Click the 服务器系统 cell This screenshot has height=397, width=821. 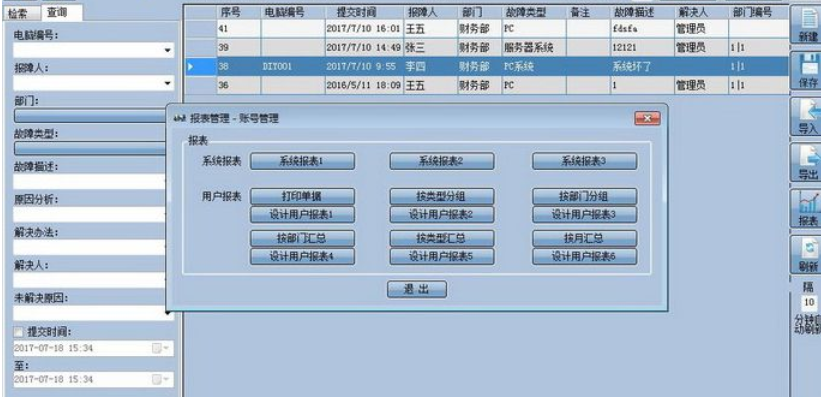(534, 48)
